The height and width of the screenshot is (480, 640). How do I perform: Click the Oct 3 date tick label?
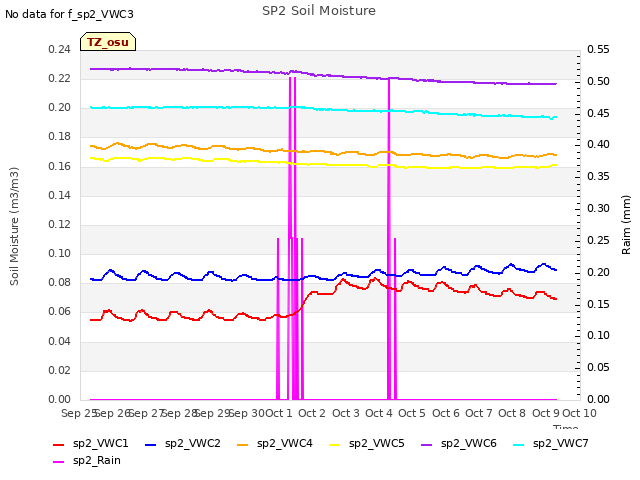click(346, 413)
